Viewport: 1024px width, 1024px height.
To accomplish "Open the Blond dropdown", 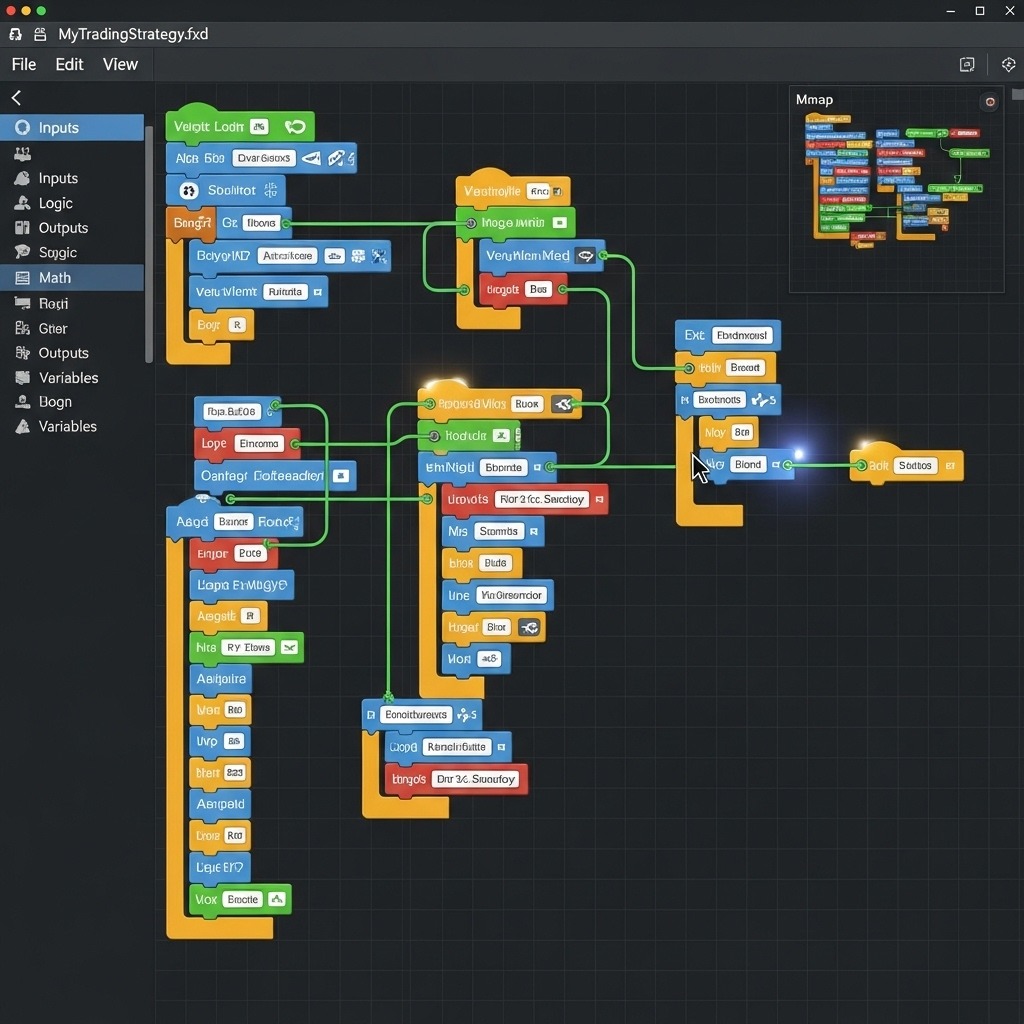I will pyautogui.click(x=748, y=464).
